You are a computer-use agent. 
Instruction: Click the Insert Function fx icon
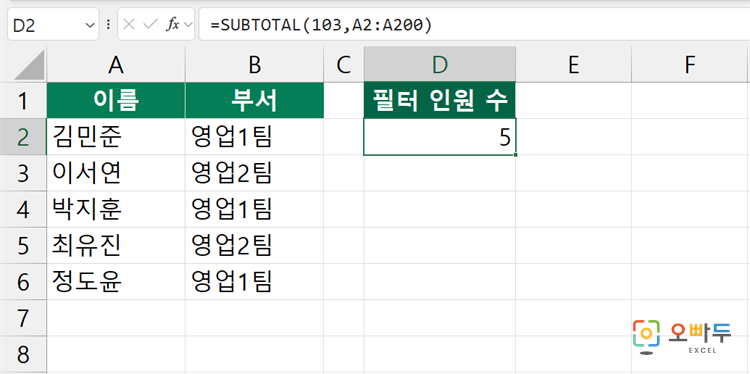pyautogui.click(x=172, y=24)
